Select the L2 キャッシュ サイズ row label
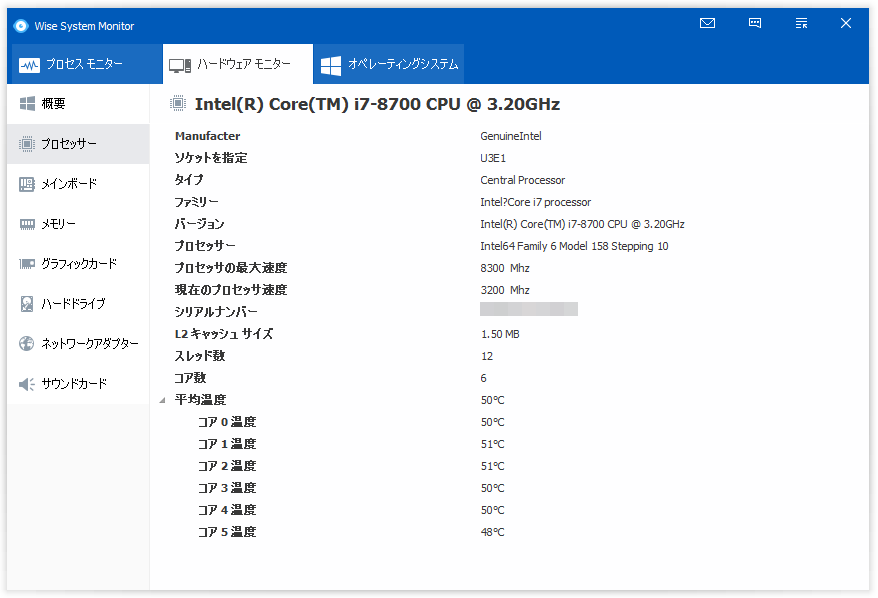Viewport: 878px width, 598px height. pyautogui.click(x=224, y=334)
